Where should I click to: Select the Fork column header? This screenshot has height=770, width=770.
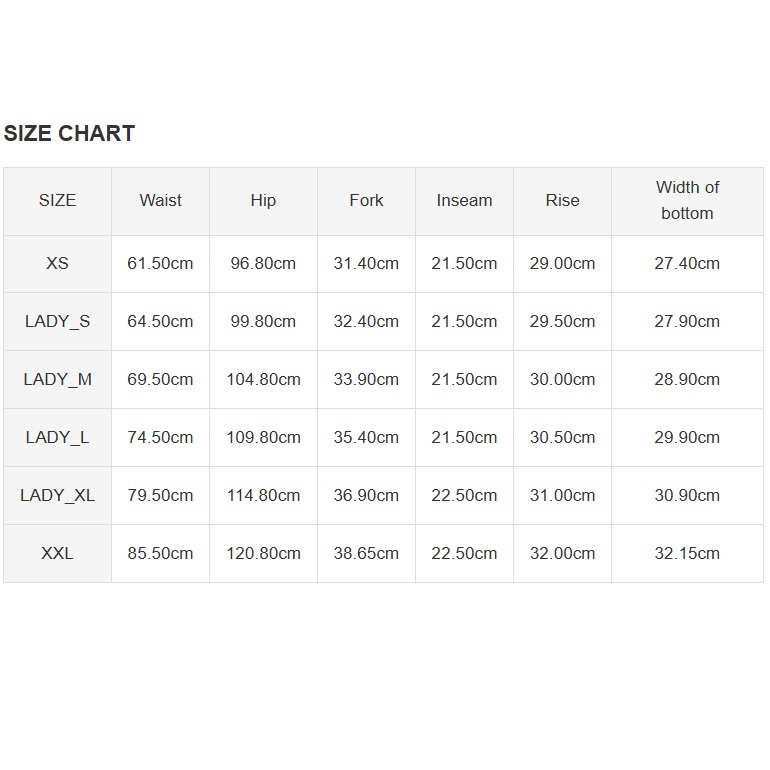point(366,200)
